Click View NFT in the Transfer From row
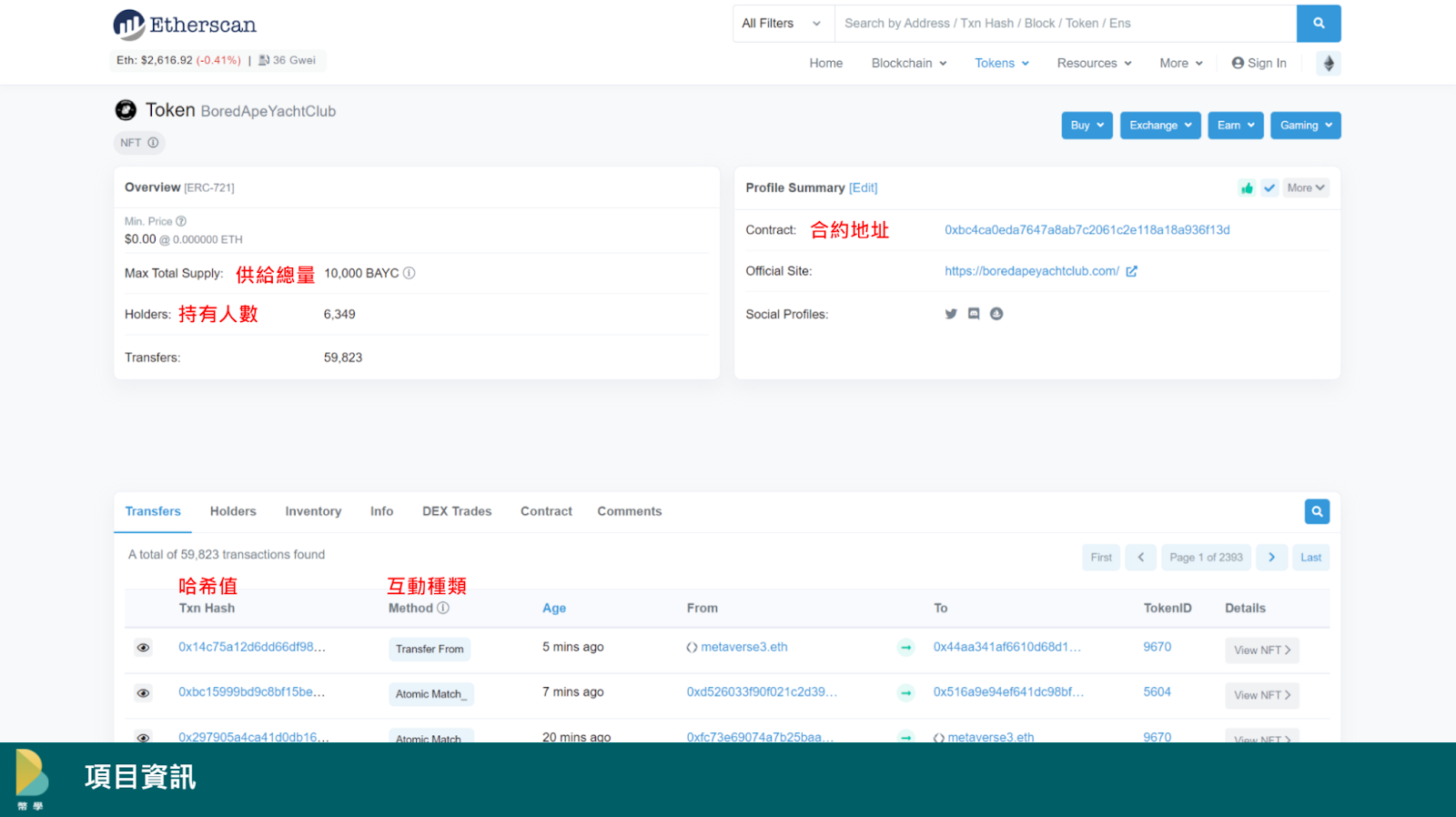This screenshot has width=1456, height=817. coord(1262,651)
